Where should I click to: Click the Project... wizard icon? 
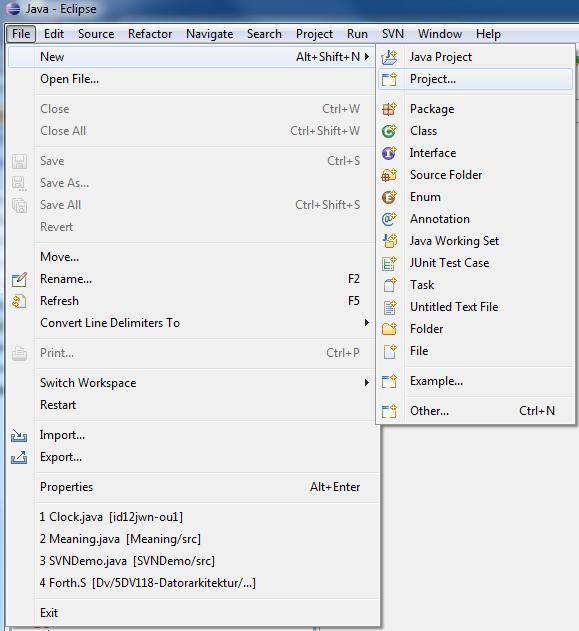click(x=389, y=79)
